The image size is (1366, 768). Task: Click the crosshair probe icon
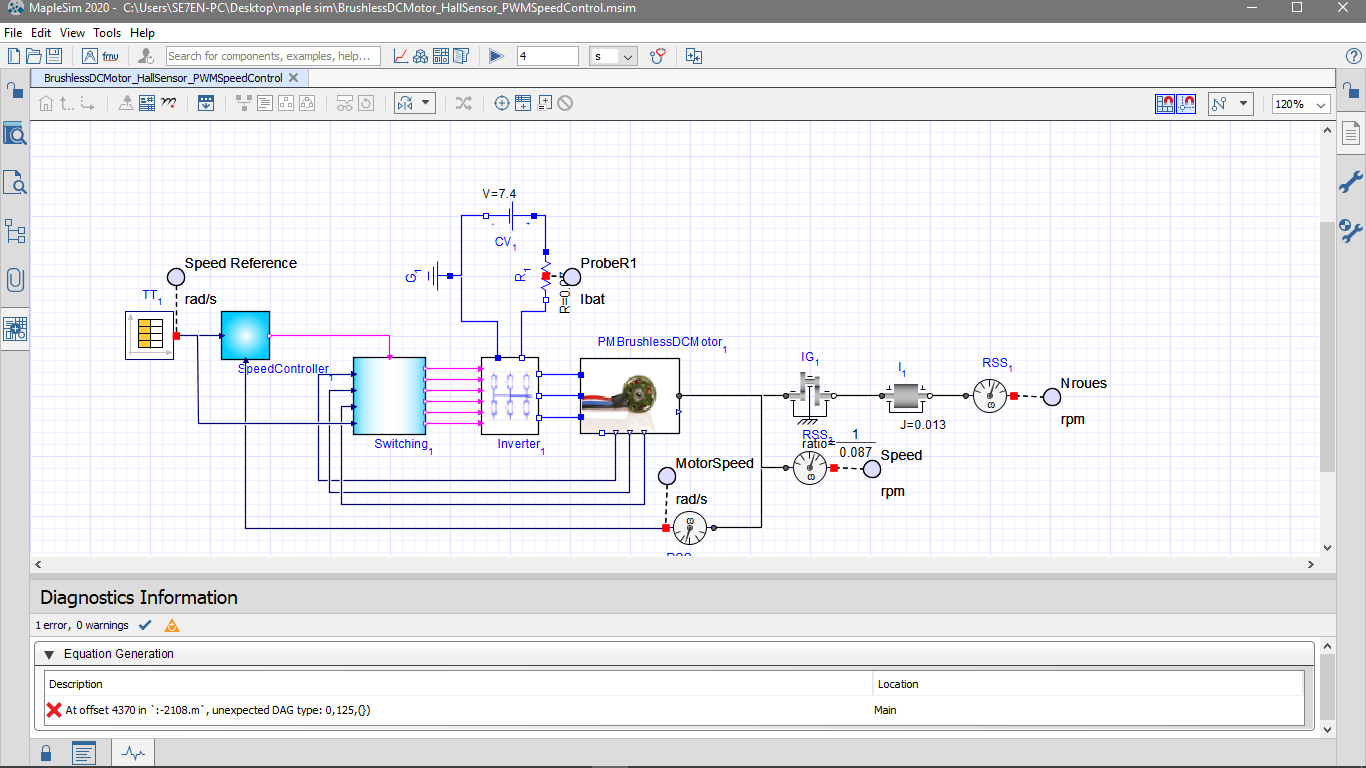[x=502, y=102]
